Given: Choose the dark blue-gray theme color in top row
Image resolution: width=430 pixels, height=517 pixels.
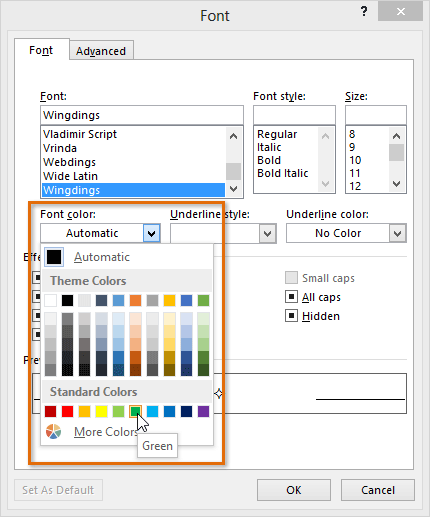Looking at the screenshot, I should (x=101, y=300).
